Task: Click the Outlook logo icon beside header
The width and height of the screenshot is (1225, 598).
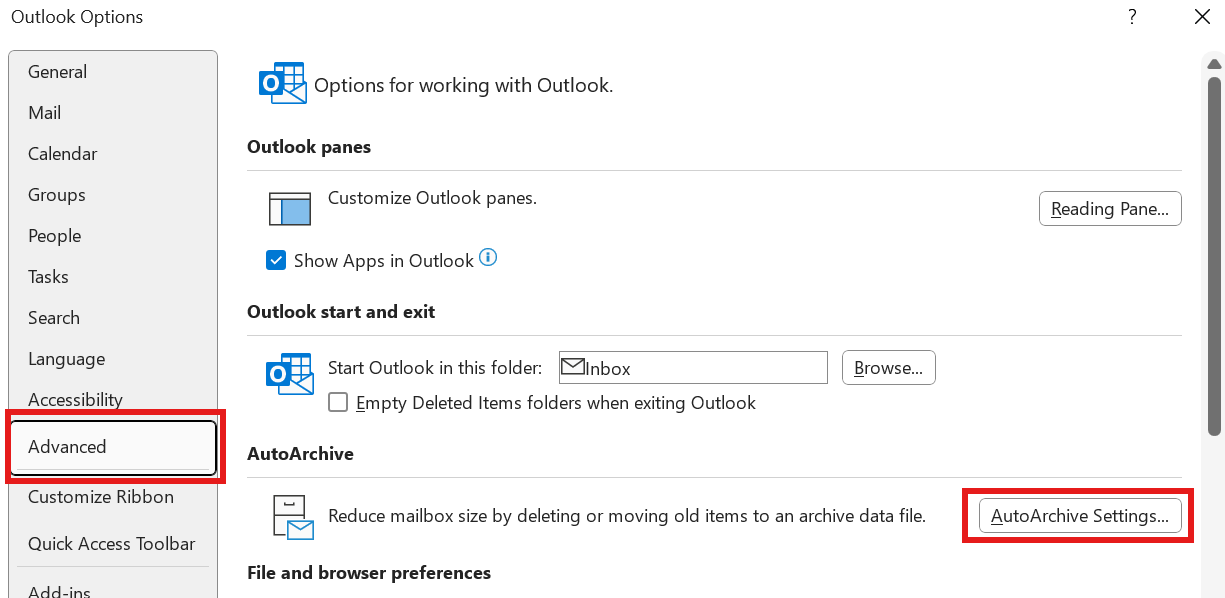Action: 282,84
